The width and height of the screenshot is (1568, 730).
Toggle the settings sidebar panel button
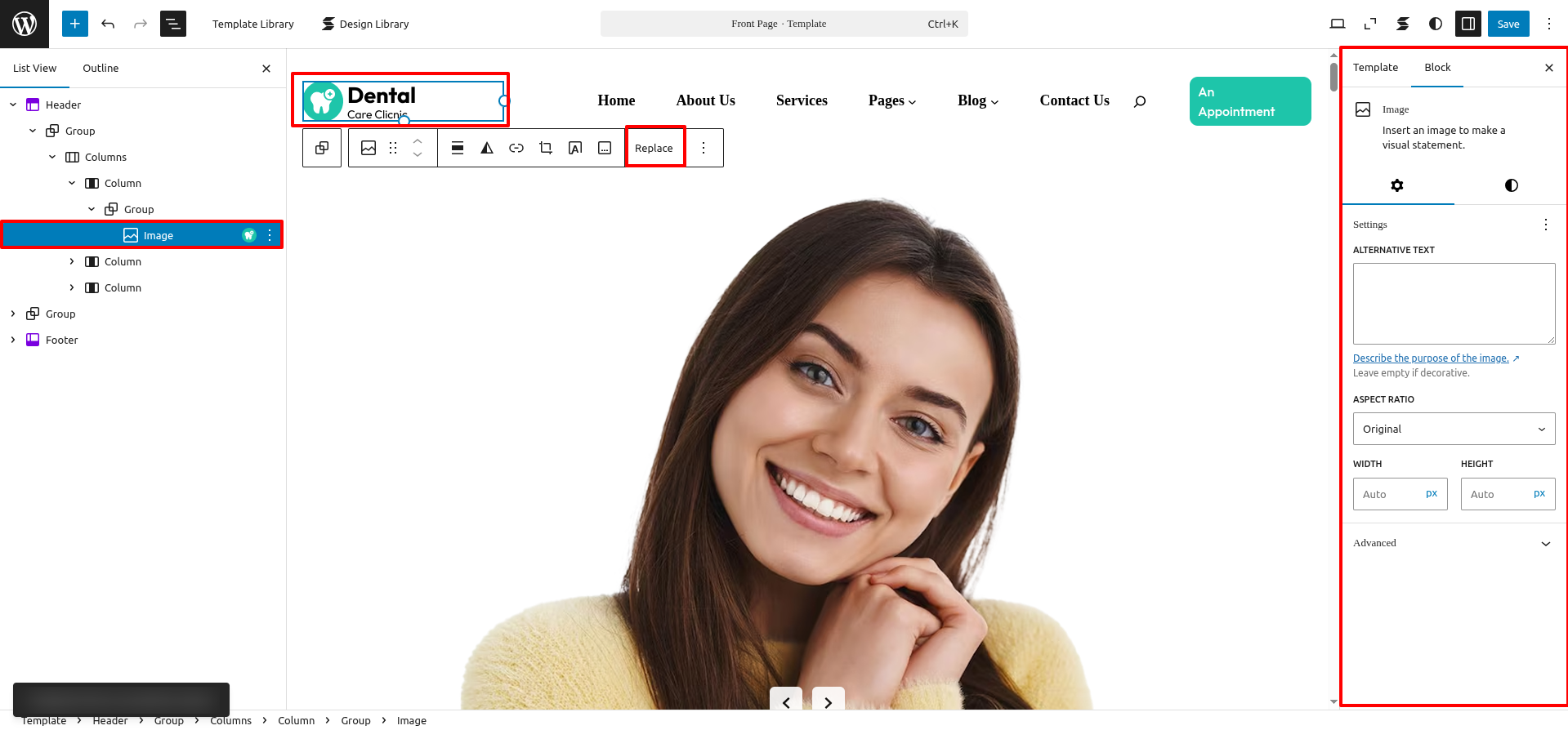coord(1467,24)
